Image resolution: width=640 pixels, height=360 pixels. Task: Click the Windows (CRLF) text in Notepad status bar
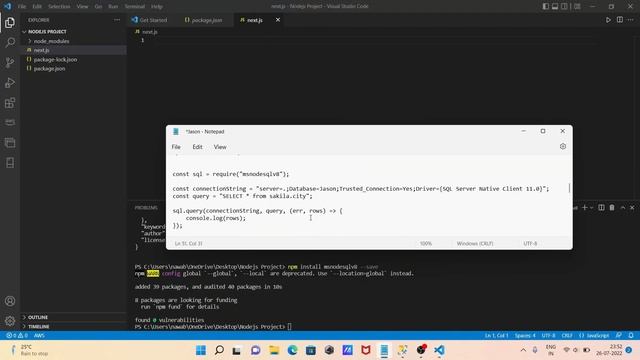[x=475, y=243]
